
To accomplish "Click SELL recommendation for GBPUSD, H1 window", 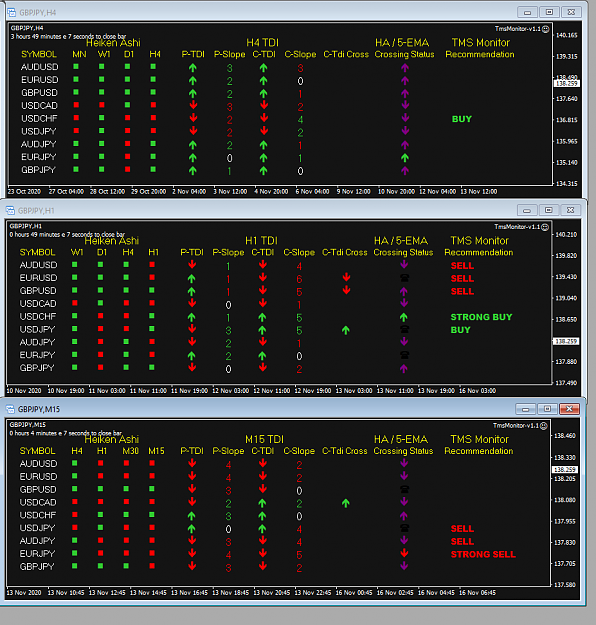I will 462,291.
